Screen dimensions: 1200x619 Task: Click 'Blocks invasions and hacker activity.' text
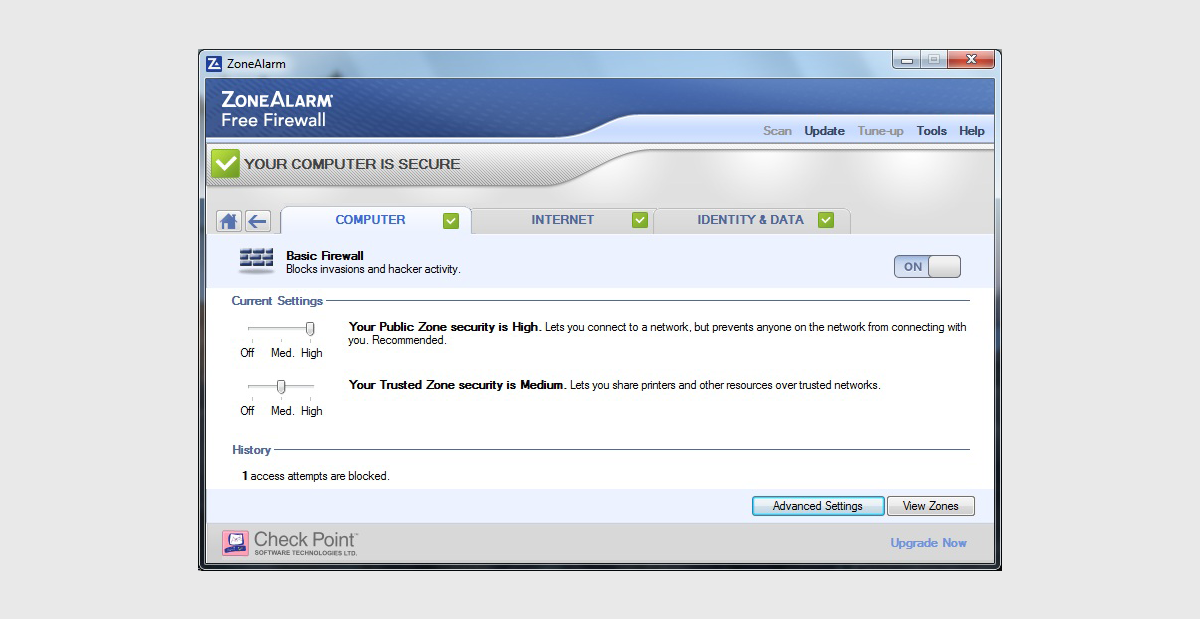click(x=373, y=270)
